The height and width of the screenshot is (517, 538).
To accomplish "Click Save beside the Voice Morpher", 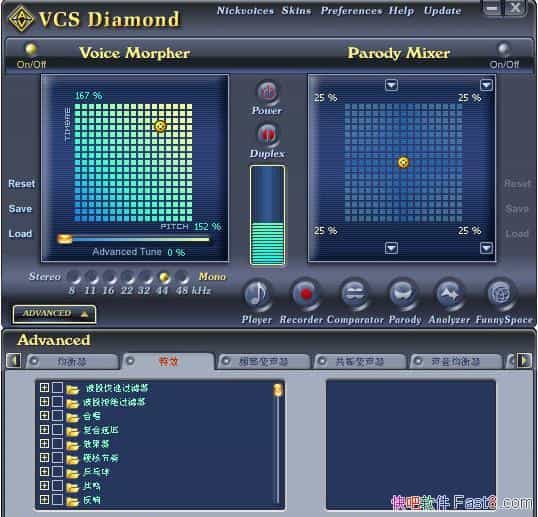I will (x=20, y=209).
